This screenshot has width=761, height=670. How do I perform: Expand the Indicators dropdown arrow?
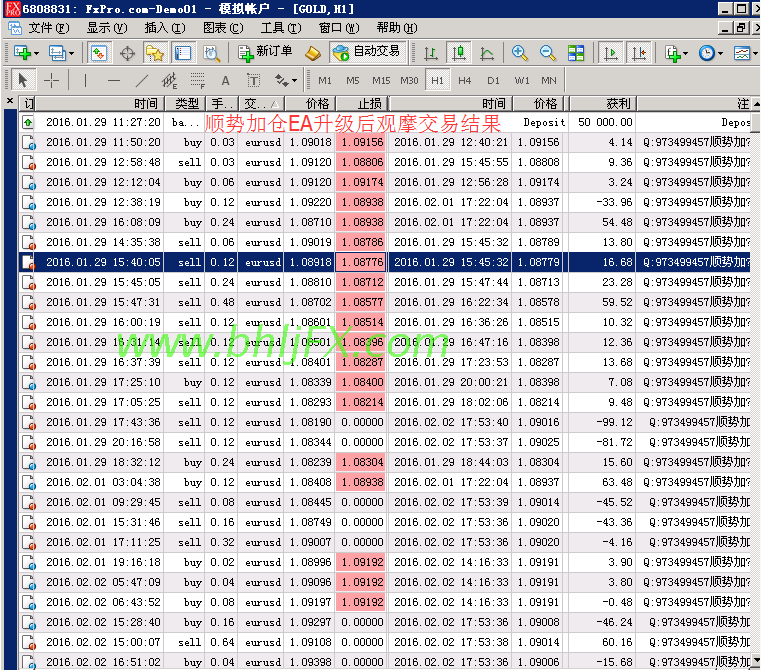(685, 53)
